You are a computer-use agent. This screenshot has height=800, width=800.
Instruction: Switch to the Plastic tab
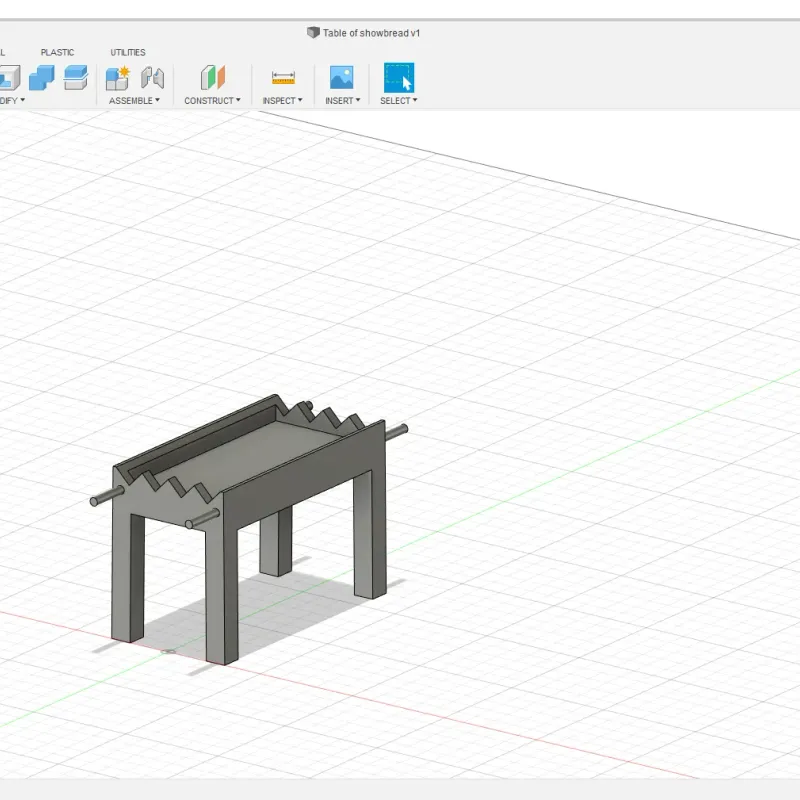pos(57,52)
